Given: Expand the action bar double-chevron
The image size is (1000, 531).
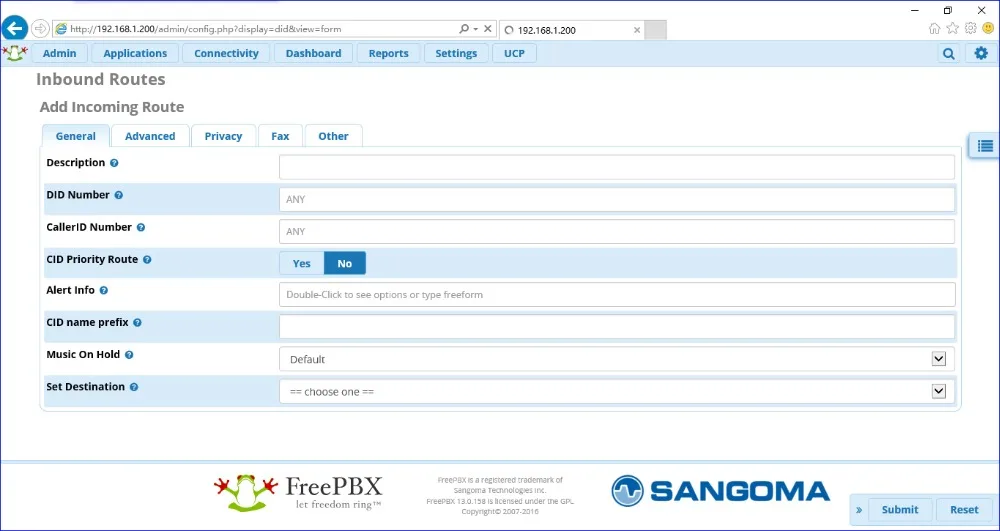Looking at the screenshot, I should coord(859,510).
